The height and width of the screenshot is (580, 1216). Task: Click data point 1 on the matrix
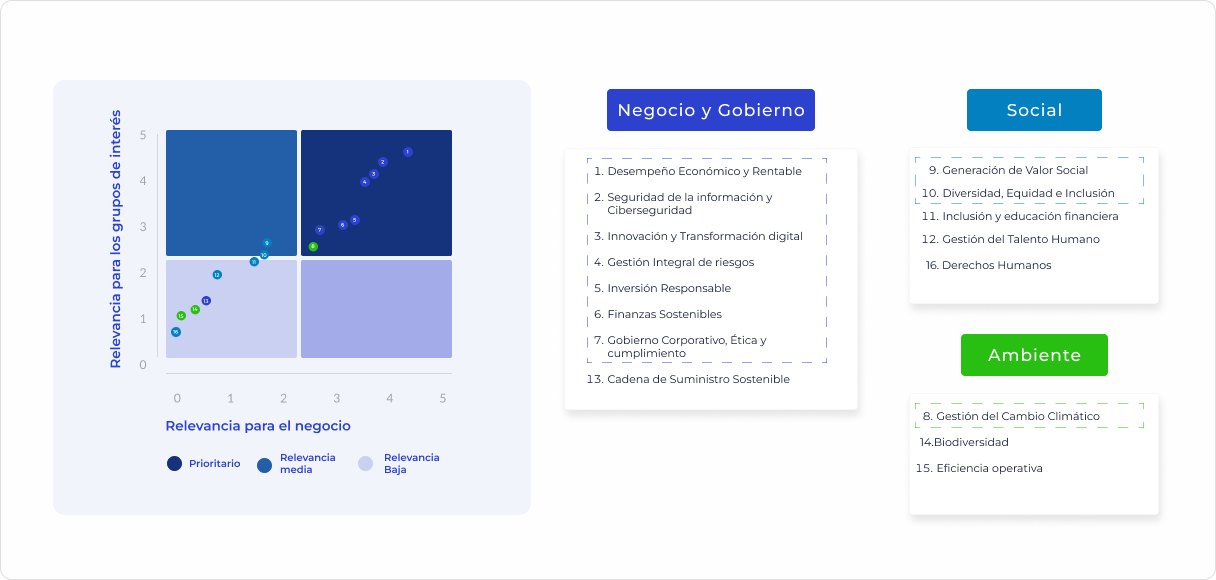(x=408, y=152)
